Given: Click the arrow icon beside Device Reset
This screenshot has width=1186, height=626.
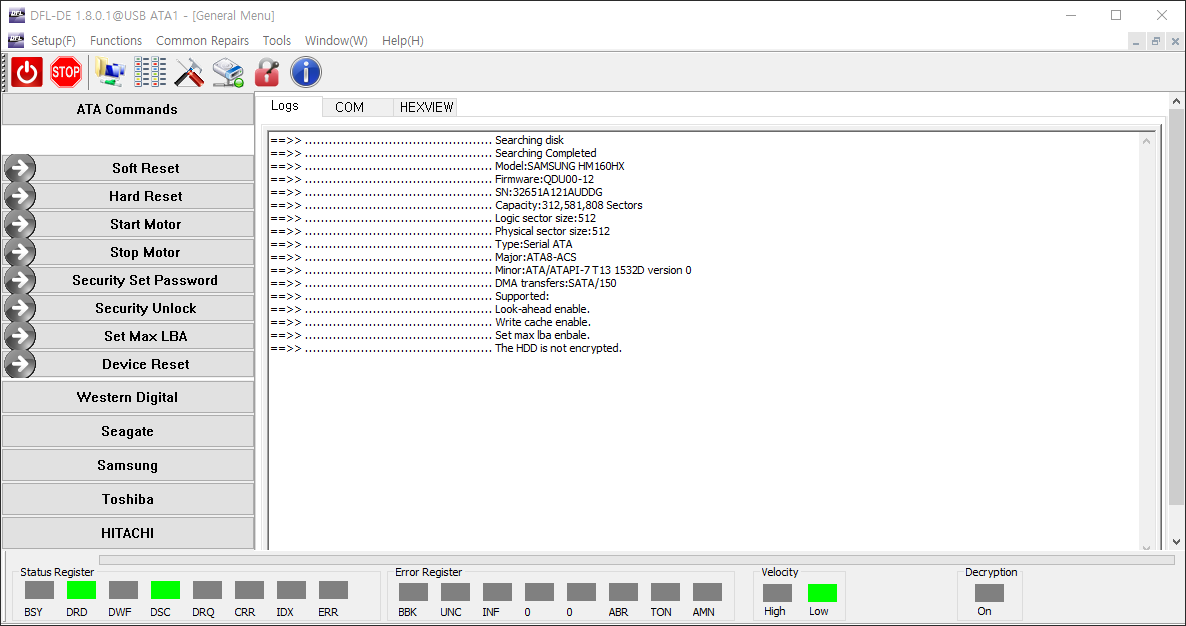Looking at the screenshot, I should 20,364.
